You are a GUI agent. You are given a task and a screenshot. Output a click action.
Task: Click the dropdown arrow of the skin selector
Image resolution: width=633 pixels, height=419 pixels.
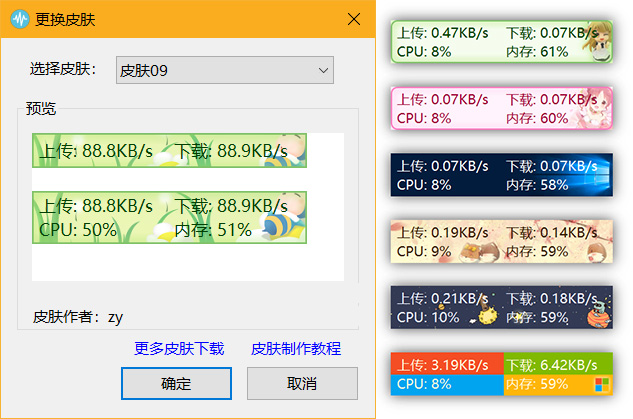click(x=323, y=70)
